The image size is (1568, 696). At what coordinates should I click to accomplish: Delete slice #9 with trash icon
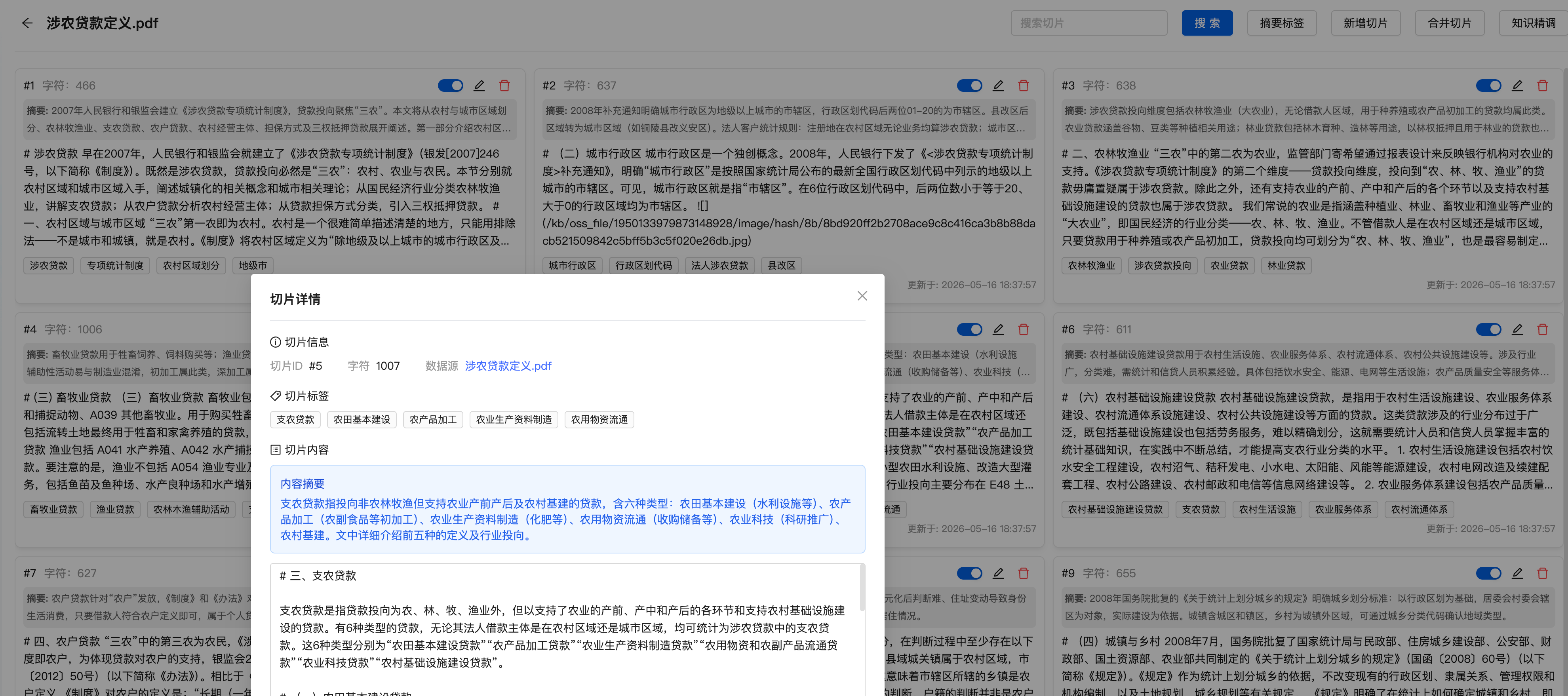click(1542, 574)
